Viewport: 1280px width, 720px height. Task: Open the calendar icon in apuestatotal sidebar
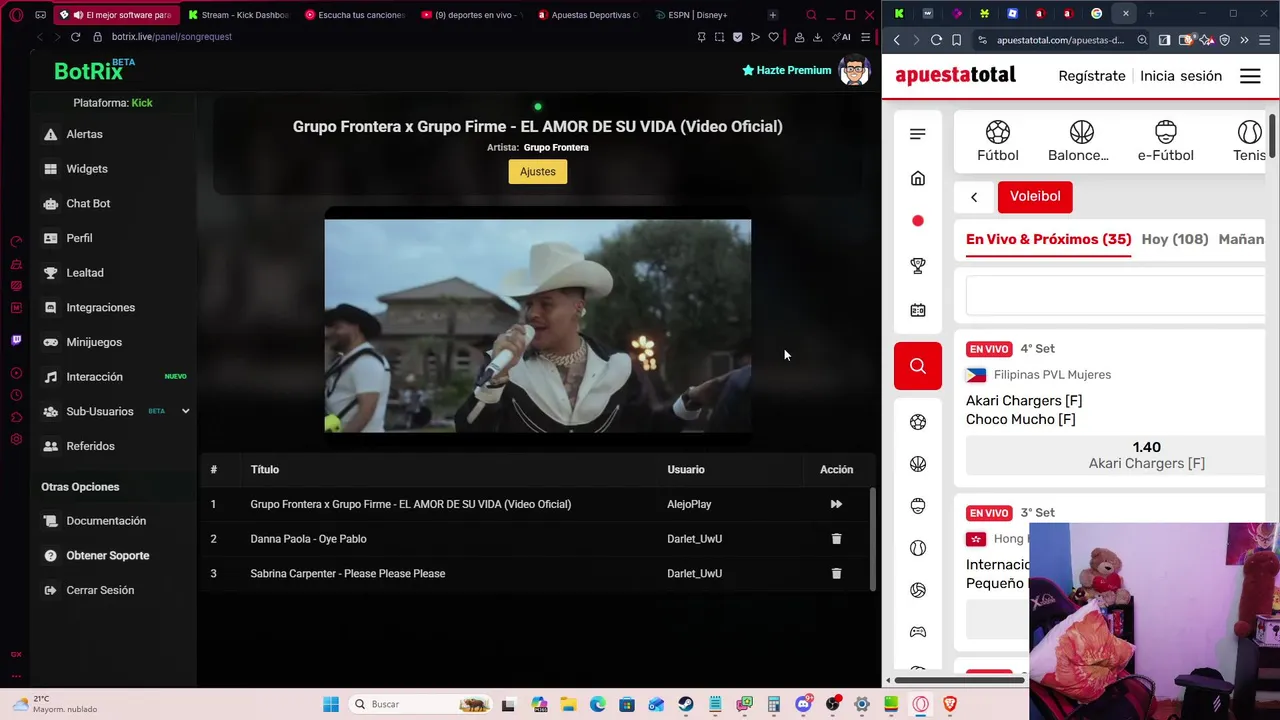(x=918, y=310)
